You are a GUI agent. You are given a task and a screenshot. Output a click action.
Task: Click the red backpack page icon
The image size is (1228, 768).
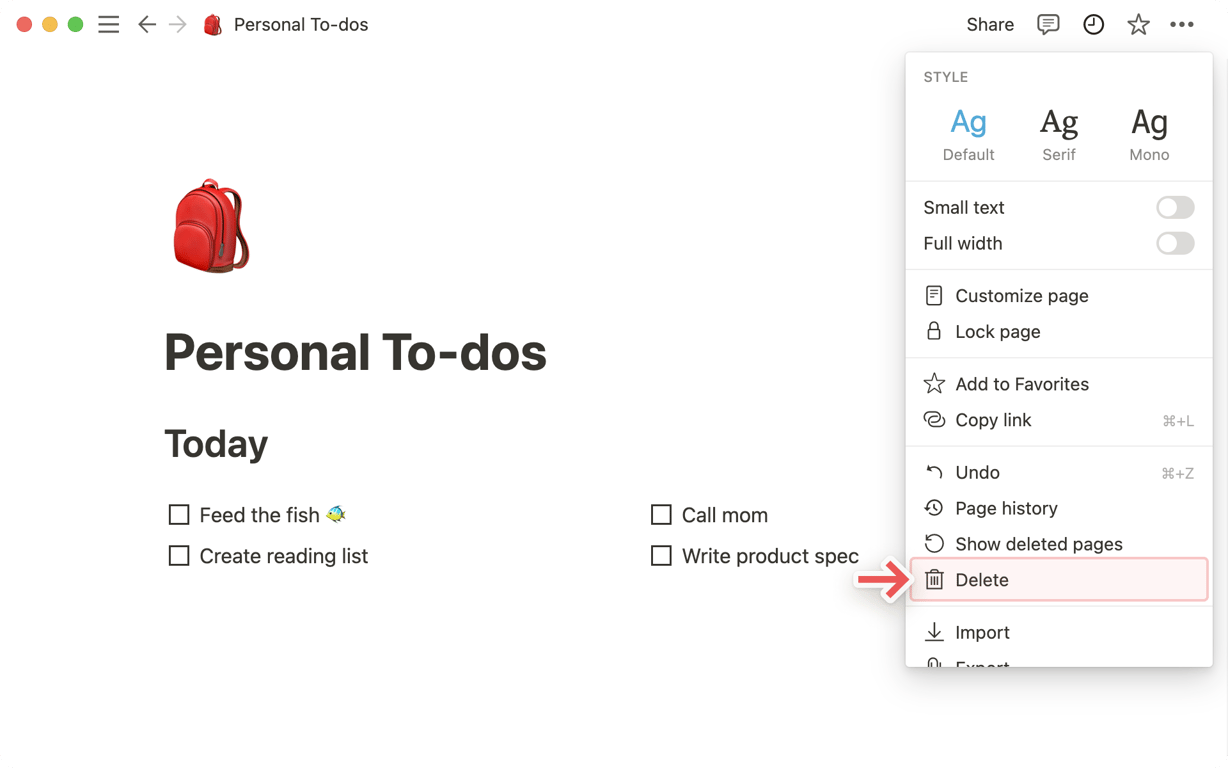(211, 226)
